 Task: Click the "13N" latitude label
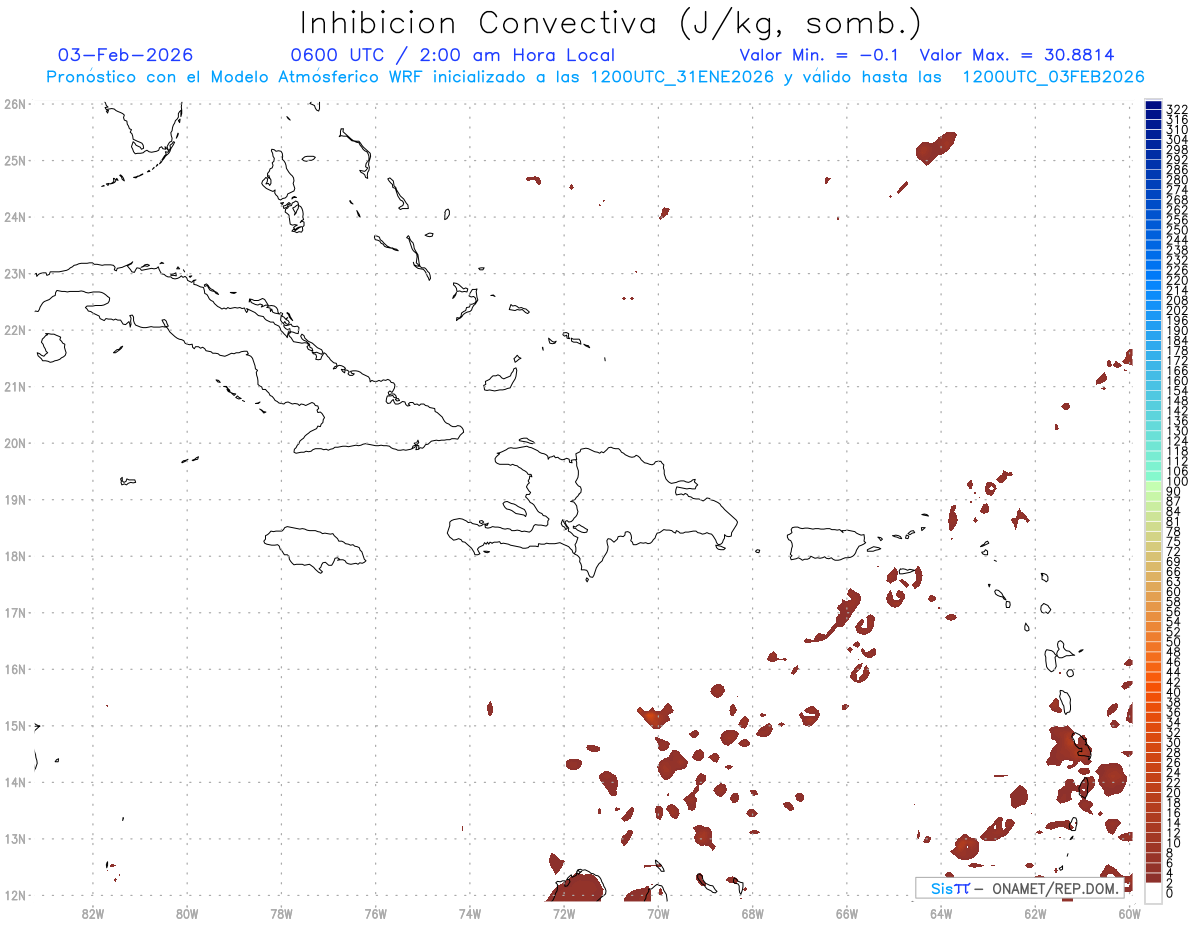(14, 839)
